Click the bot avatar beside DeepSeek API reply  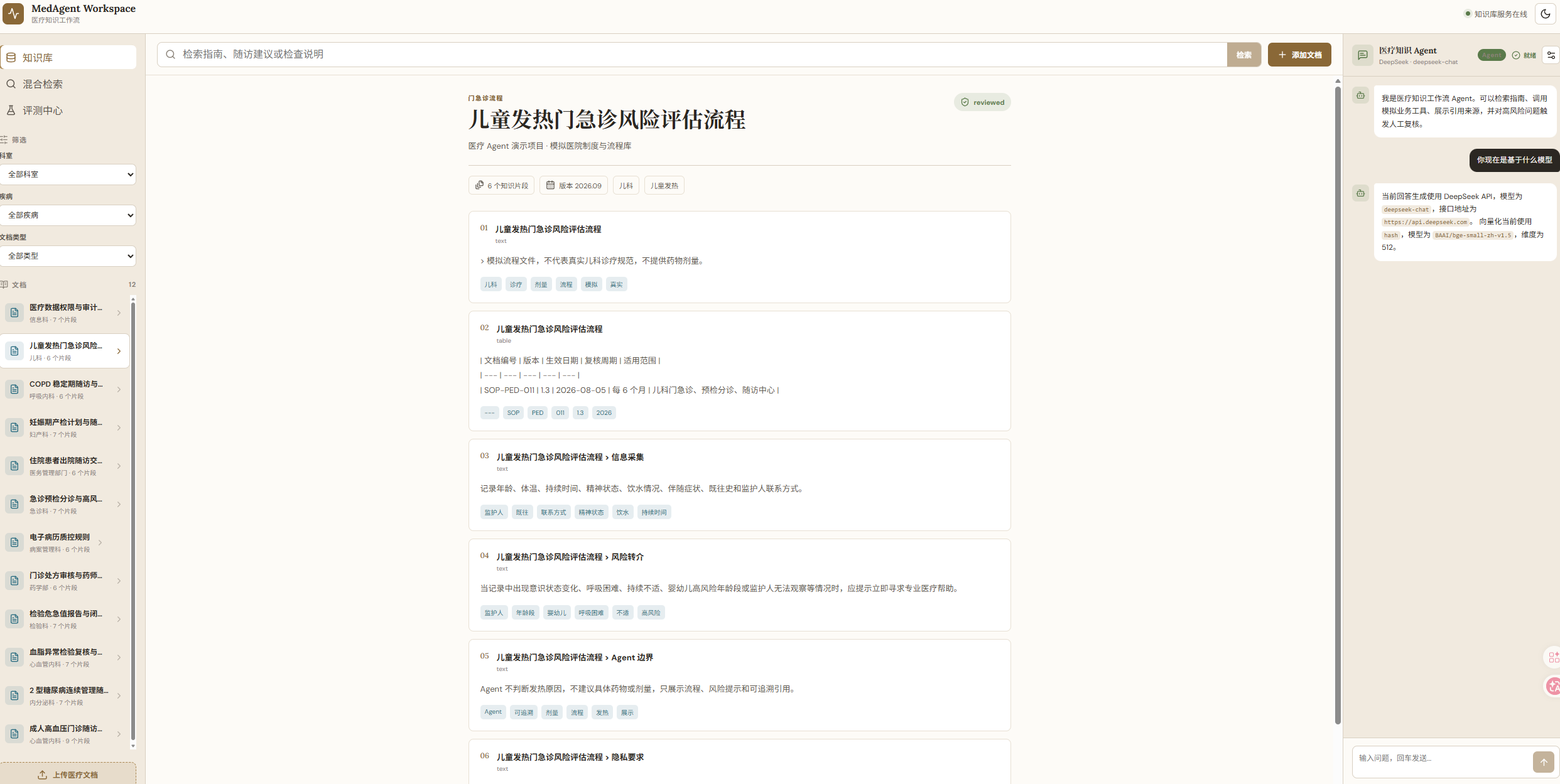coord(1360,193)
